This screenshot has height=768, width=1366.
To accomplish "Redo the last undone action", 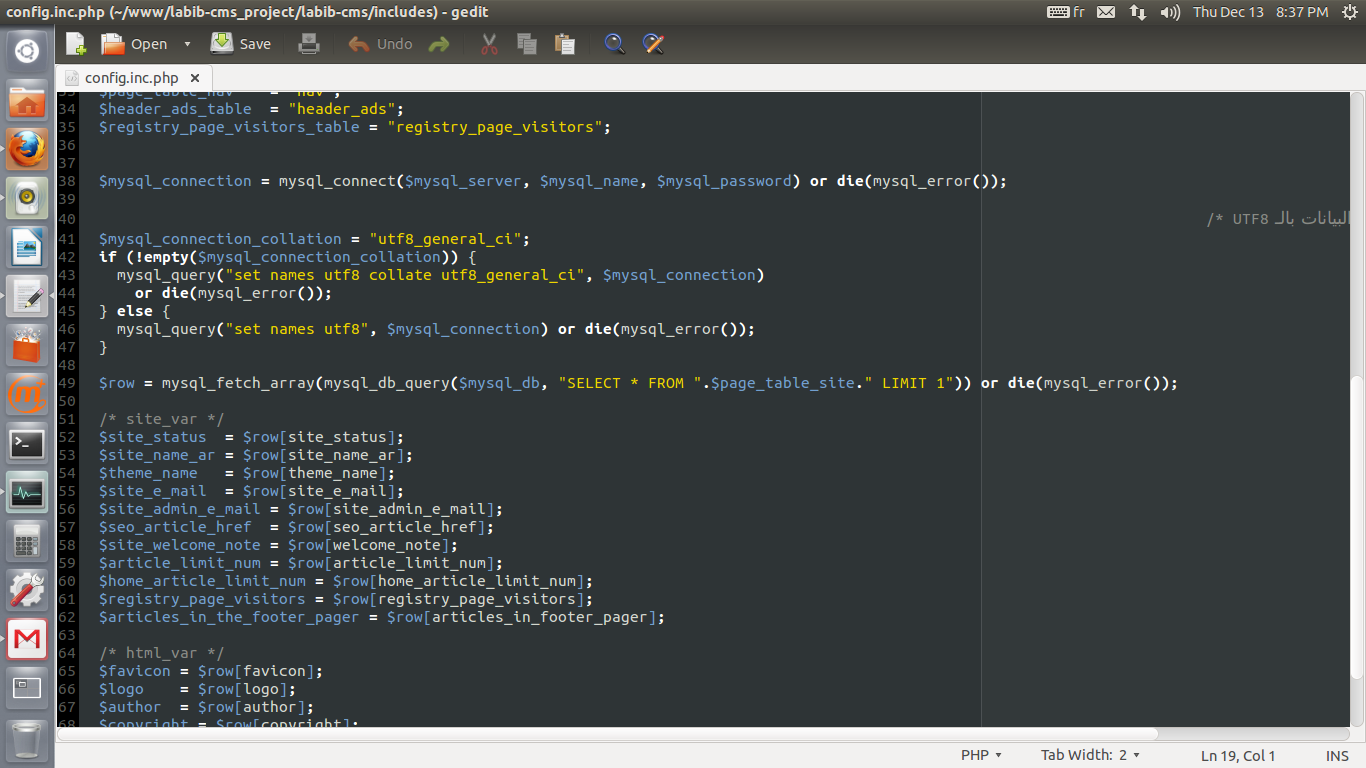I will tap(439, 44).
